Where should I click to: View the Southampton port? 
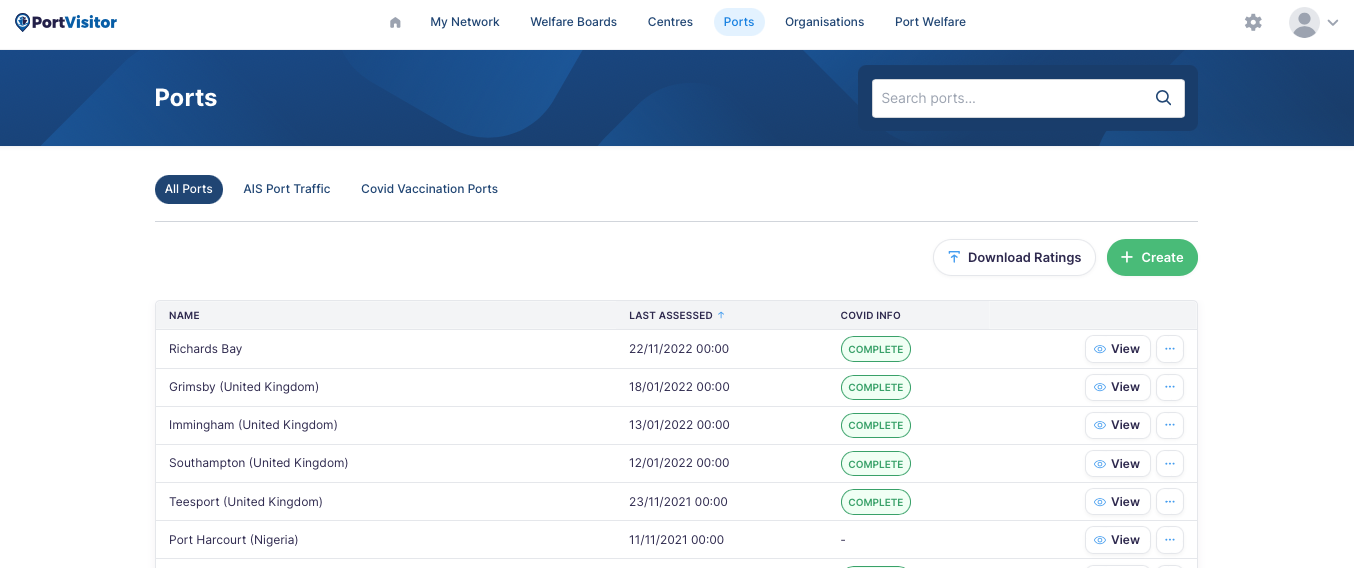tap(1118, 464)
